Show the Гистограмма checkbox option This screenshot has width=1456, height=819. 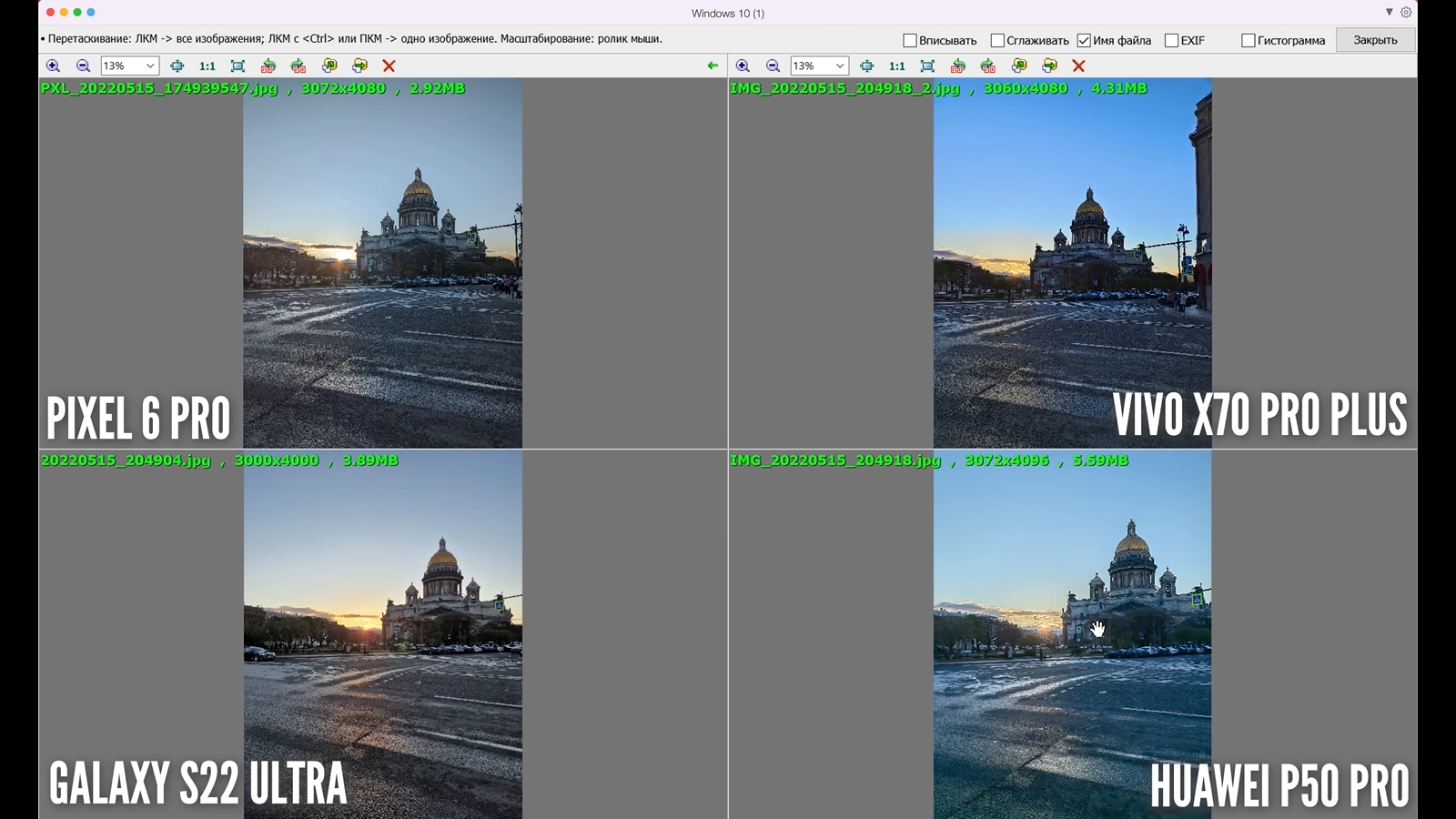click(x=1249, y=40)
